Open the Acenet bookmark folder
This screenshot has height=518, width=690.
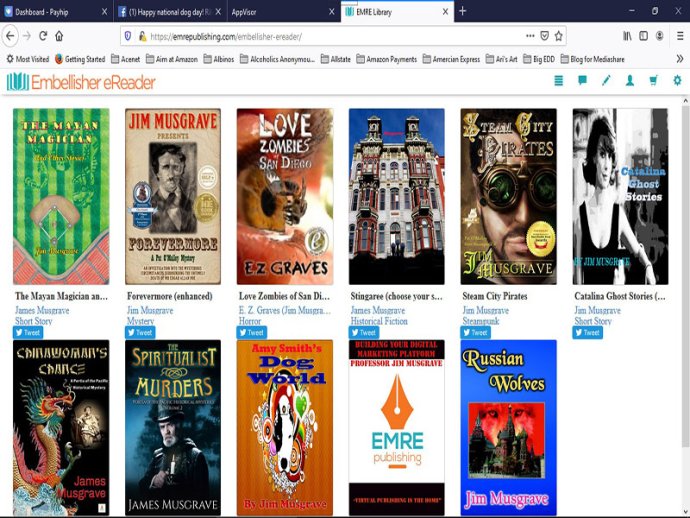[x=125, y=59]
